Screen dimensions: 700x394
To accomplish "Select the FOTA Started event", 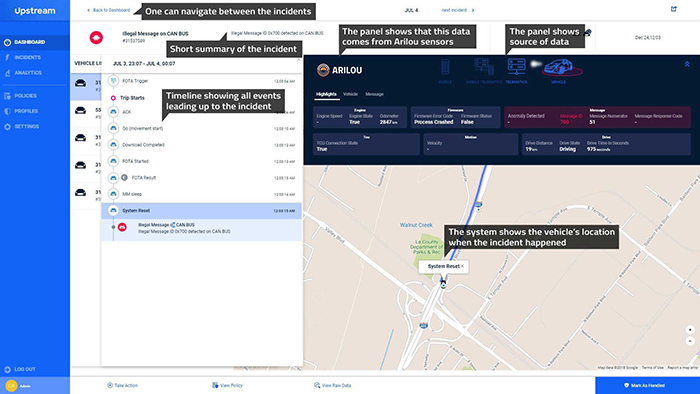I will point(202,161).
